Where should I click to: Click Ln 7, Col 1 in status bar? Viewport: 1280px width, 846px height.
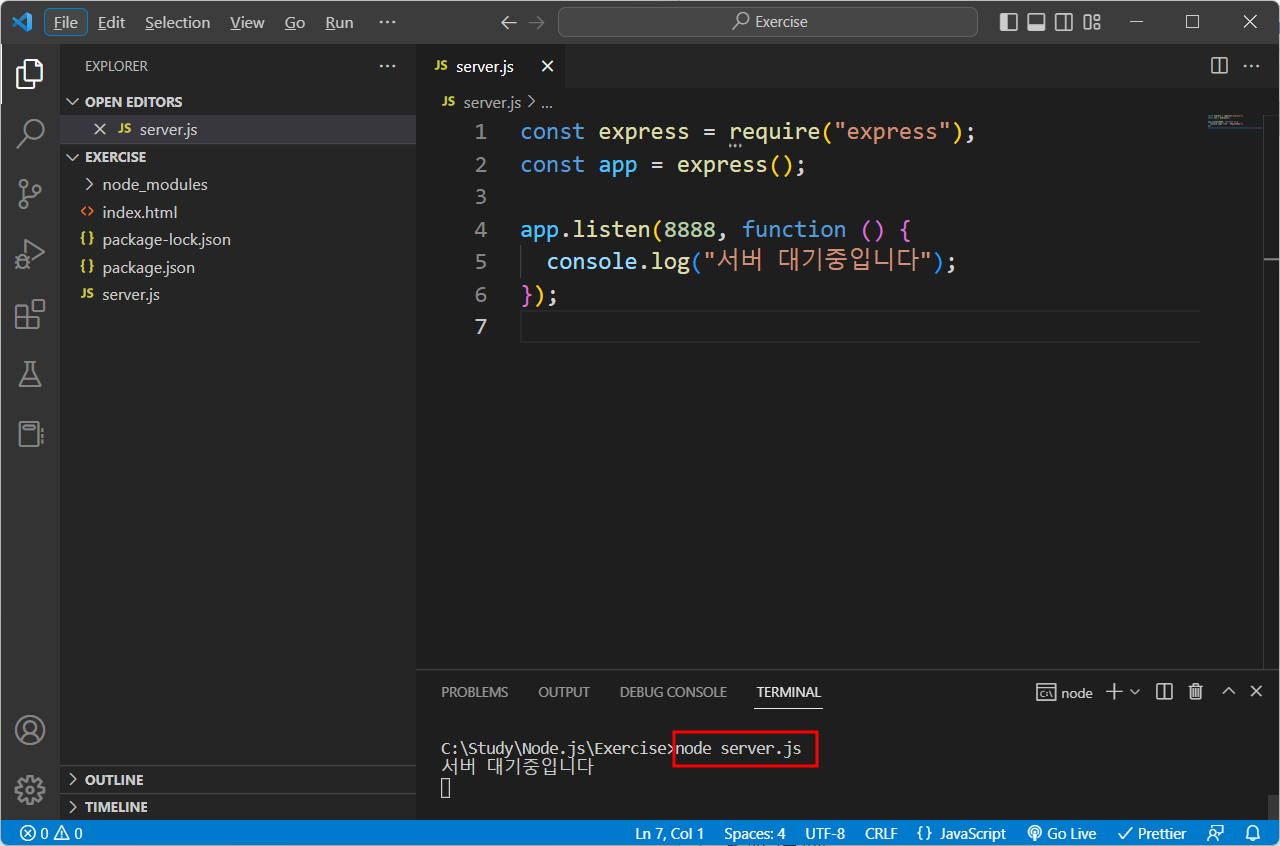tap(670, 833)
